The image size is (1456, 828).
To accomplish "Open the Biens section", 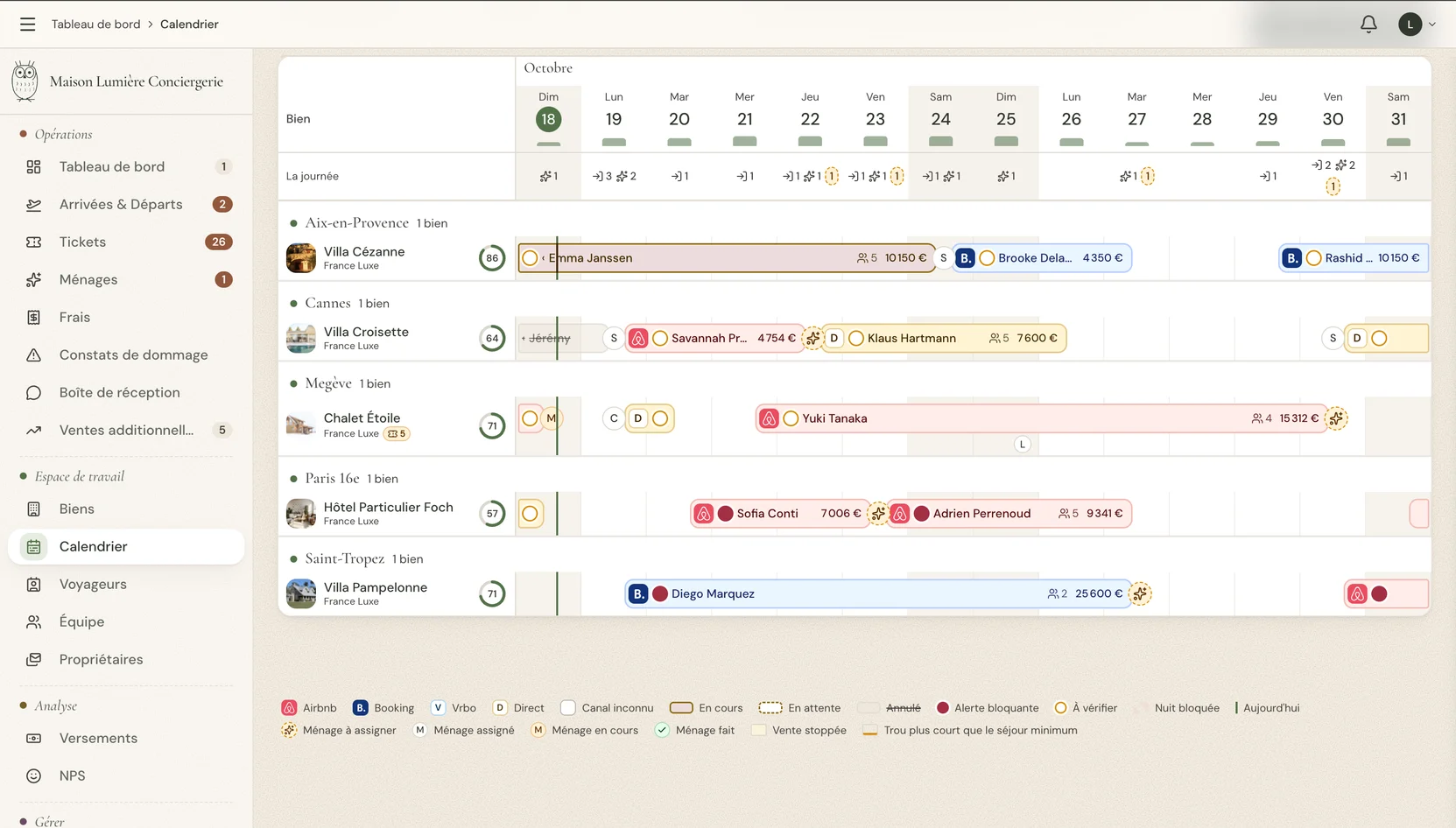I will (x=127, y=509).
